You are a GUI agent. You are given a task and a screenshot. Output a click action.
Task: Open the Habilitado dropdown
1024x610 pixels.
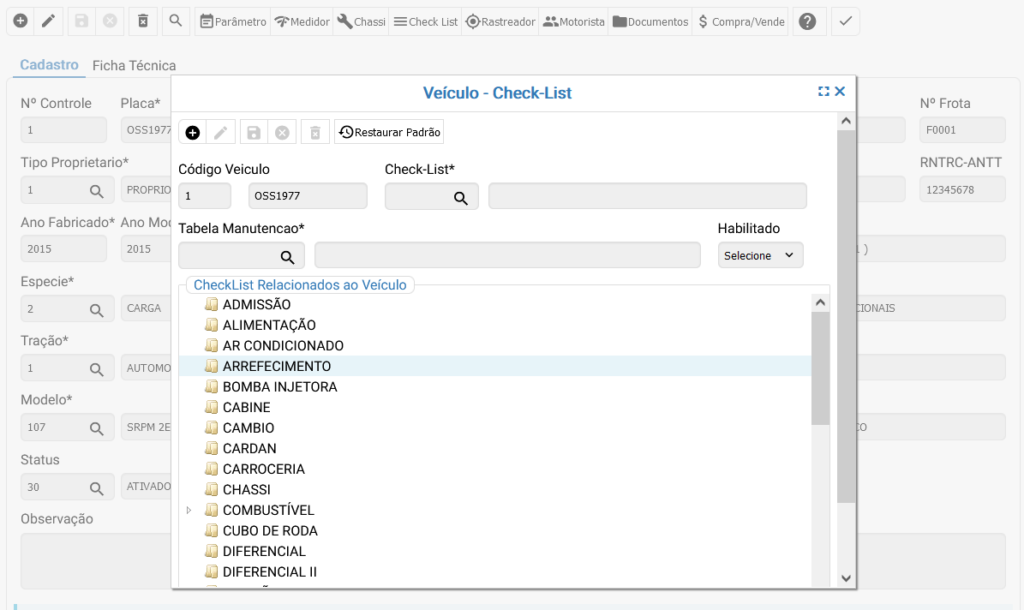coord(760,256)
